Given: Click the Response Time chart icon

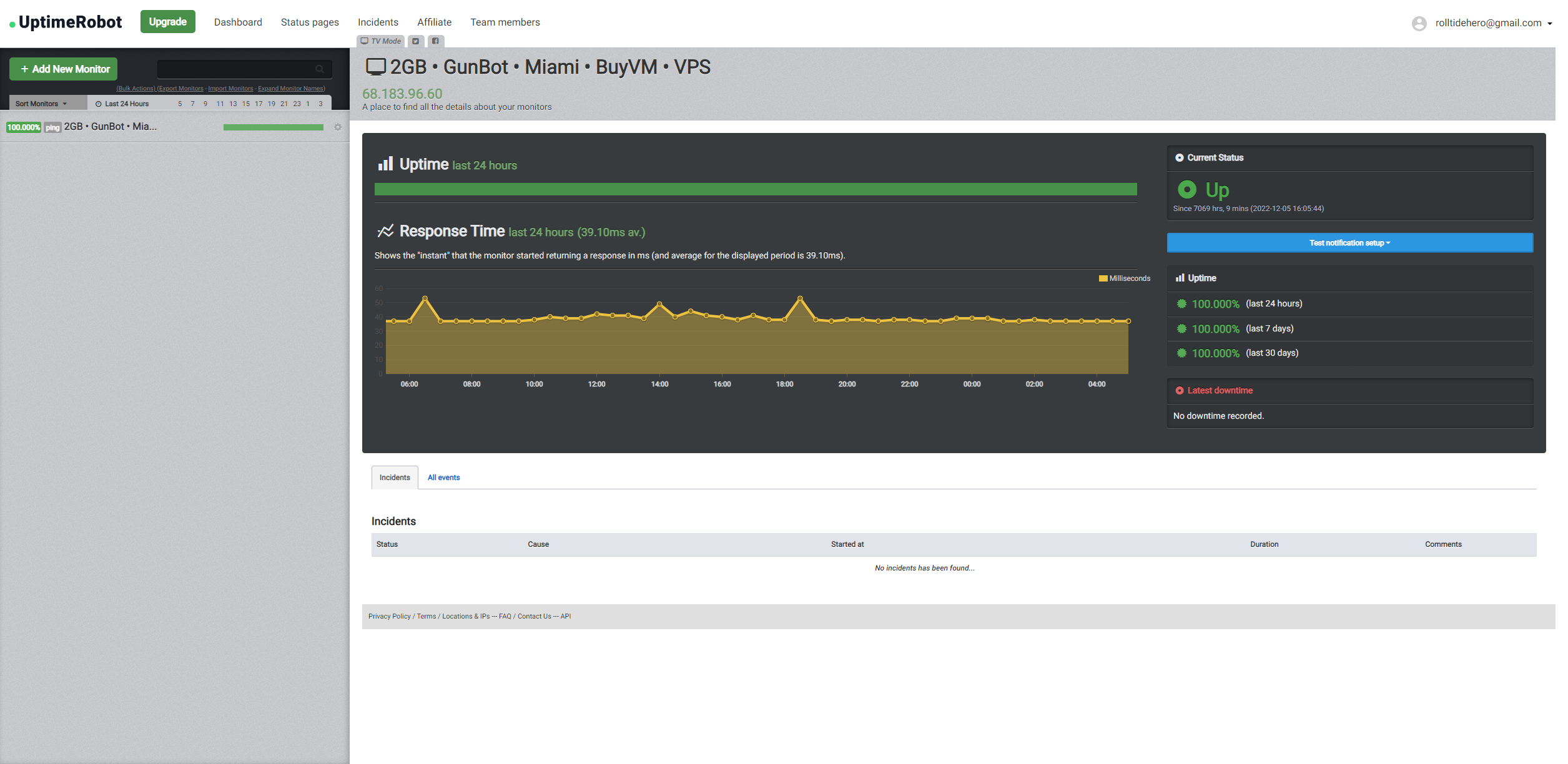Looking at the screenshot, I should point(385,231).
